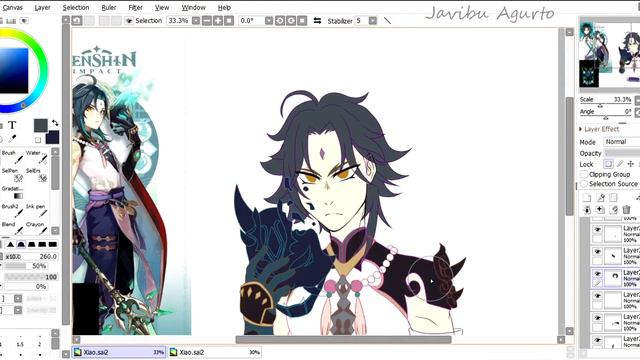Screen dimensions: 640x360
Task: Rotate canvas counterclockwise button
Action: (x=280, y=20)
